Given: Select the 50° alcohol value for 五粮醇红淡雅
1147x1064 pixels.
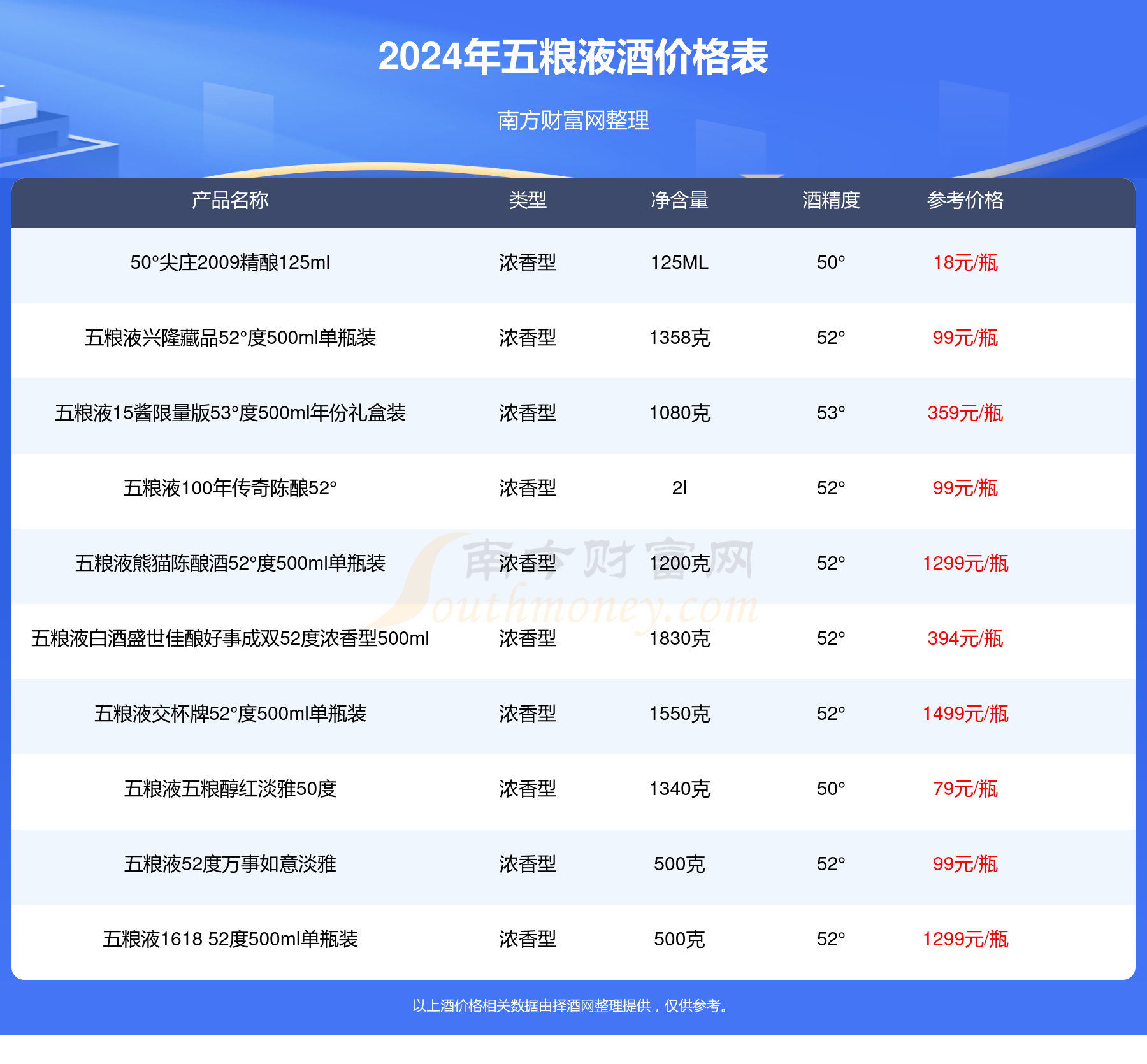Looking at the screenshot, I should 831,789.
